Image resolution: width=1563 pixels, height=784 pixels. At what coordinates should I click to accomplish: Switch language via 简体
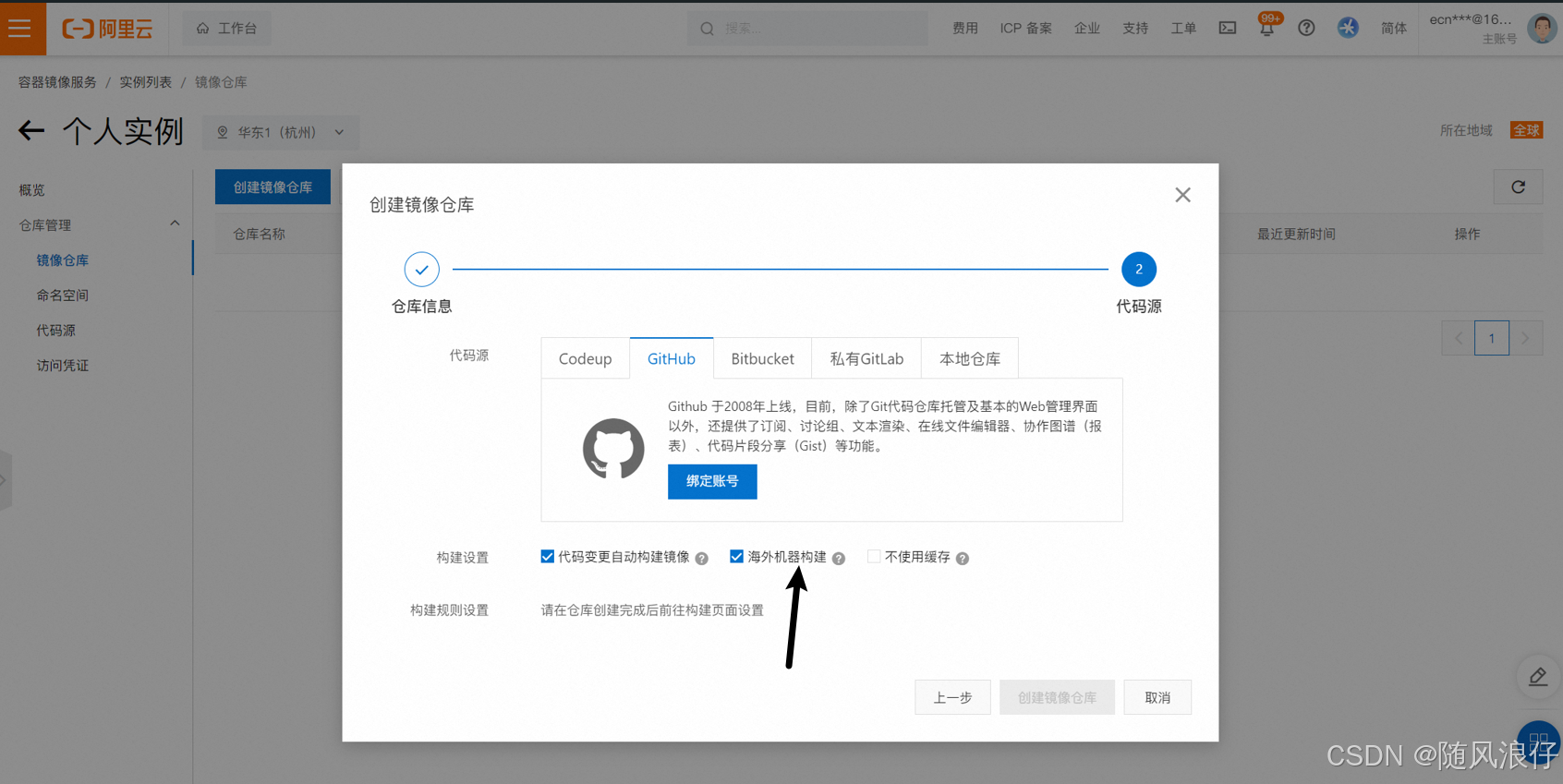coord(1394,29)
